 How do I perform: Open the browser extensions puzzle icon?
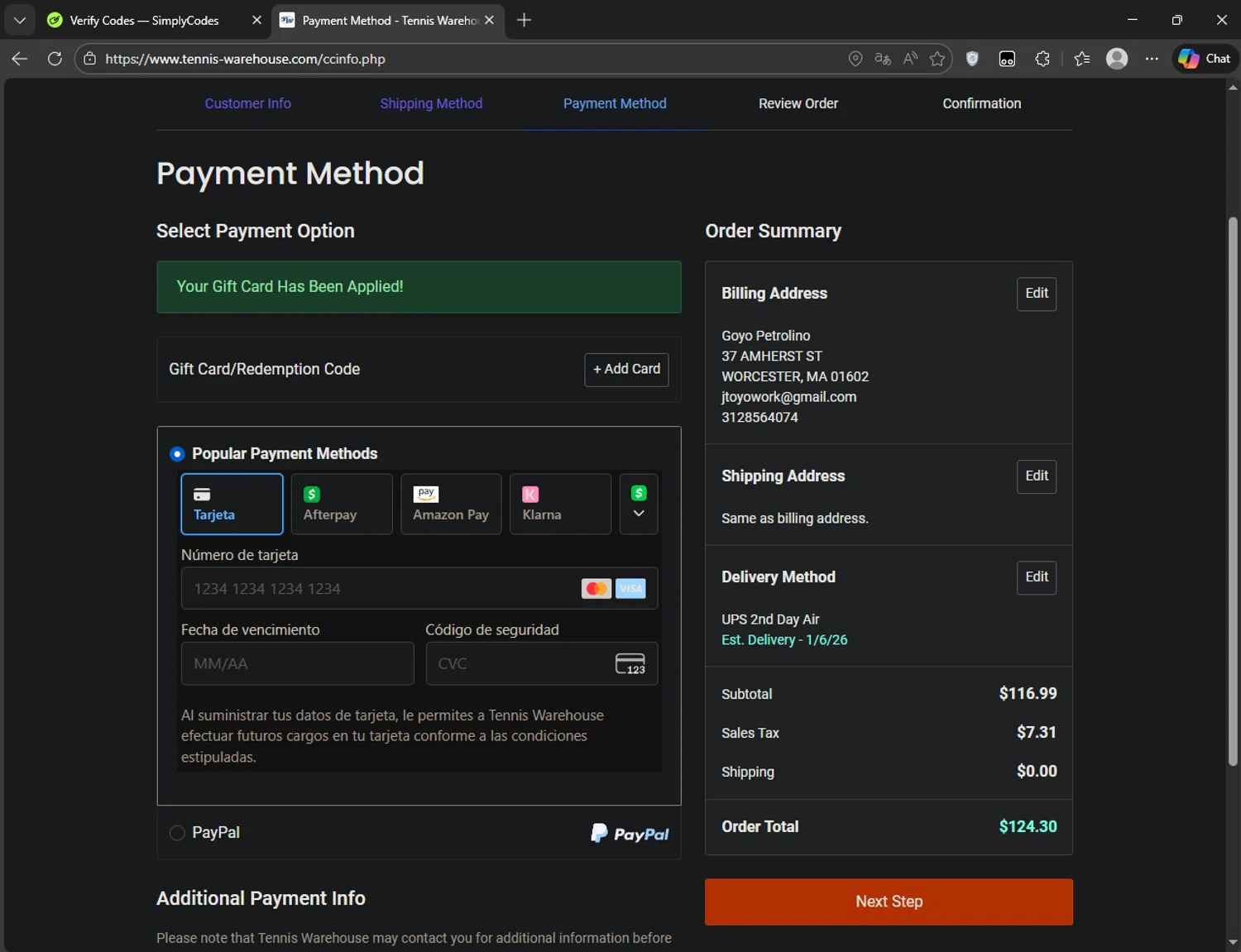1042,59
